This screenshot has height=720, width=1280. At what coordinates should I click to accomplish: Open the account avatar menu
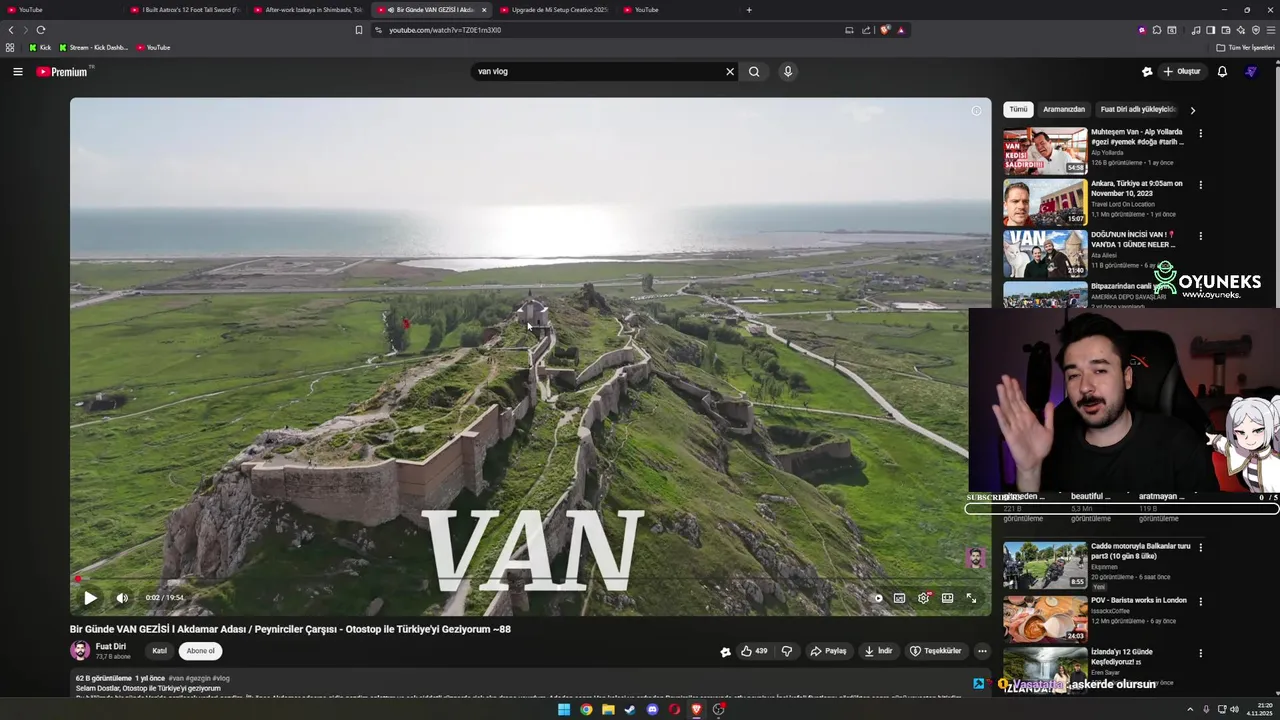(x=1251, y=71)
